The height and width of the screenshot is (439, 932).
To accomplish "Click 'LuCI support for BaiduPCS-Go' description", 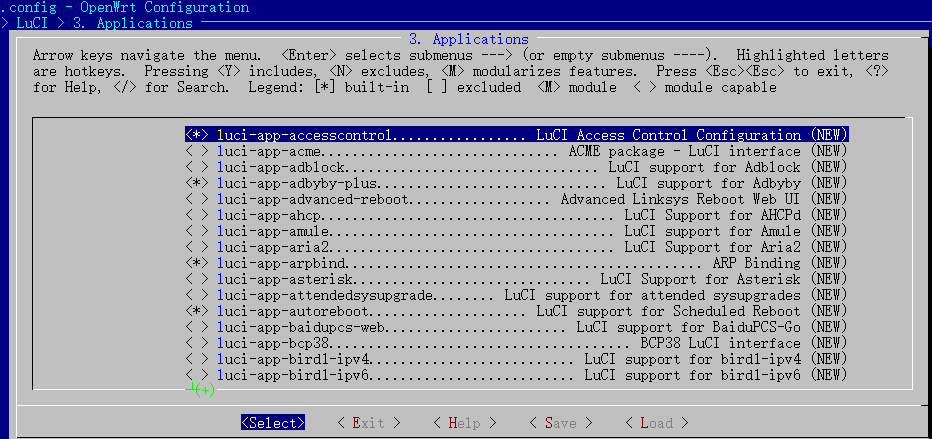I will (689, 327).
